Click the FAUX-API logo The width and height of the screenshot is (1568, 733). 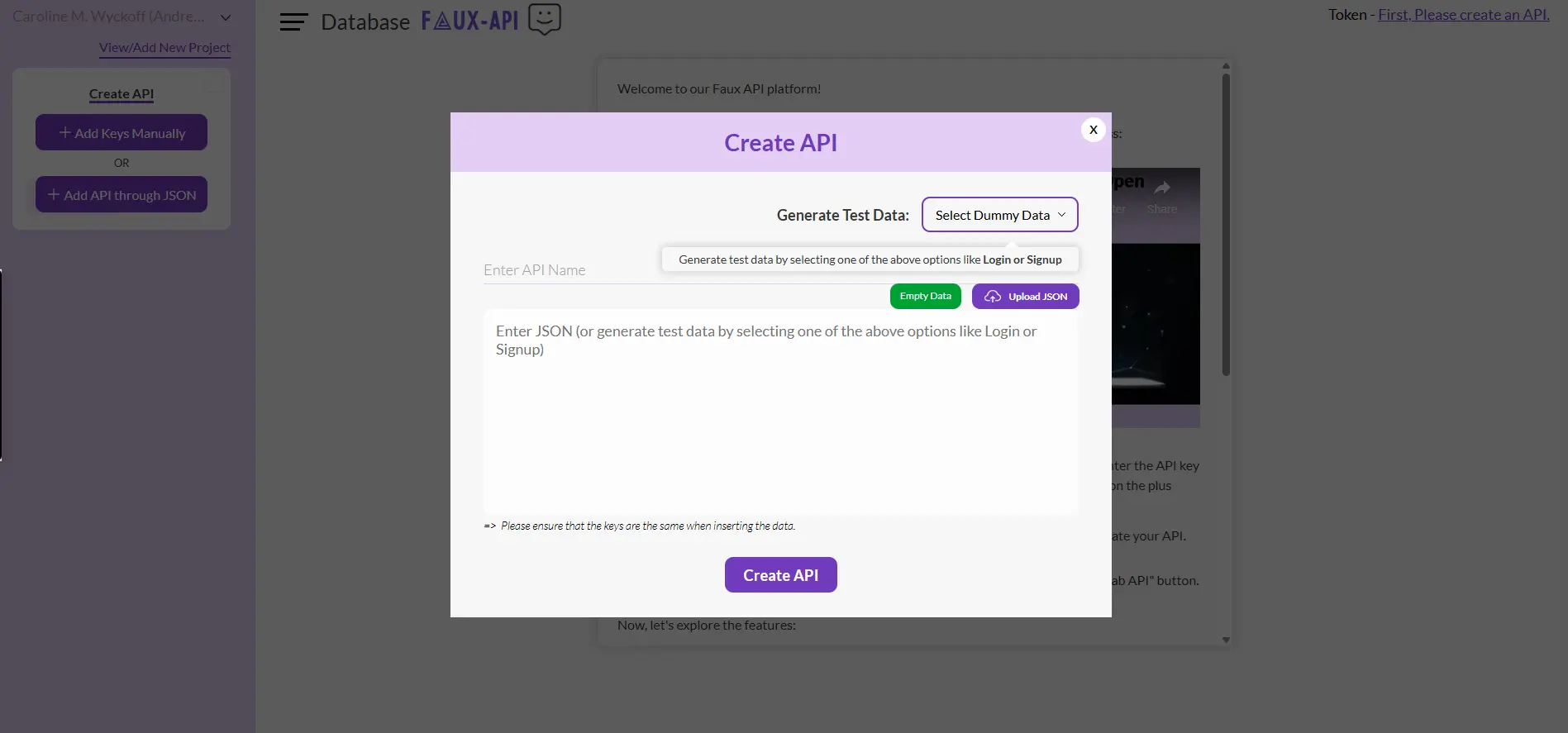[469, 21]
